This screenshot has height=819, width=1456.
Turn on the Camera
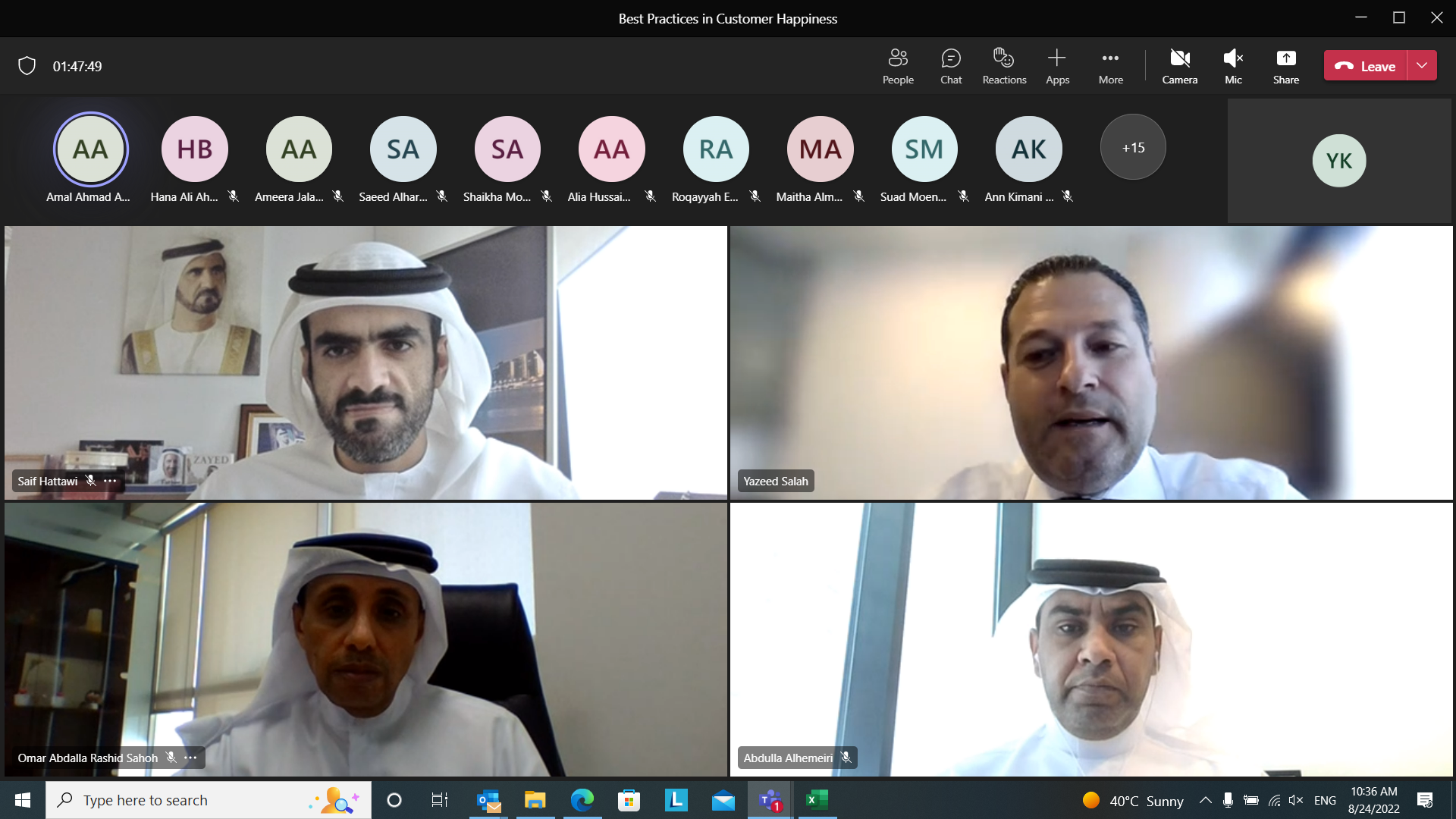point(1180,66)
